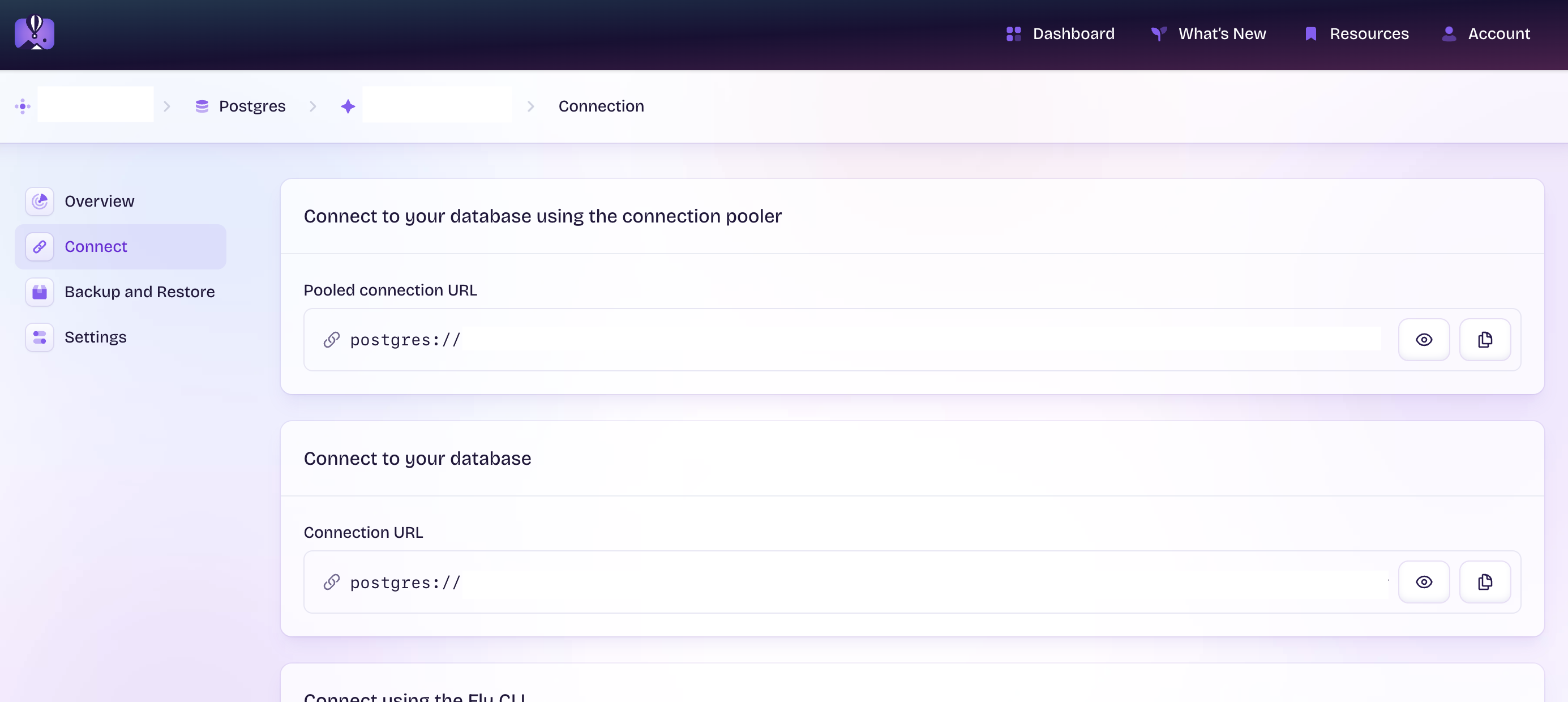Click the Account user icon
The height and width of the screenshot is (702, 1568).
1449,34
